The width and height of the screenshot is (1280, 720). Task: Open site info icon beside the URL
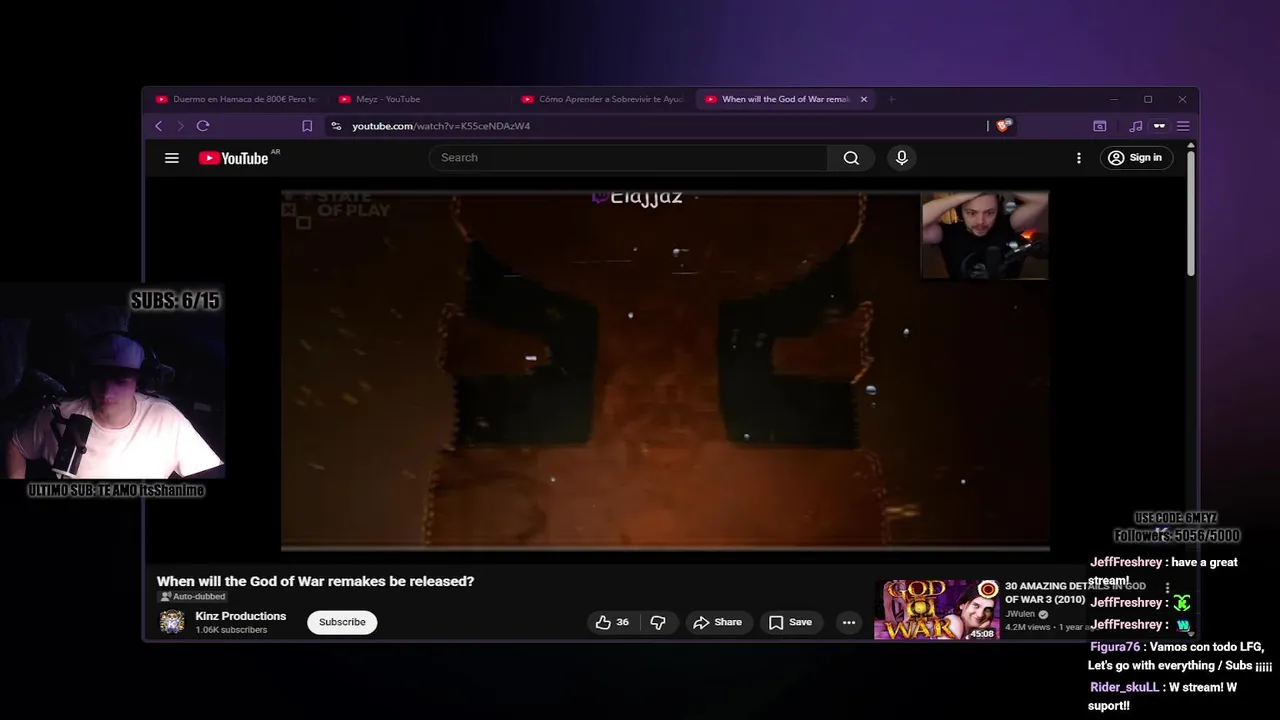click(336, 126)
